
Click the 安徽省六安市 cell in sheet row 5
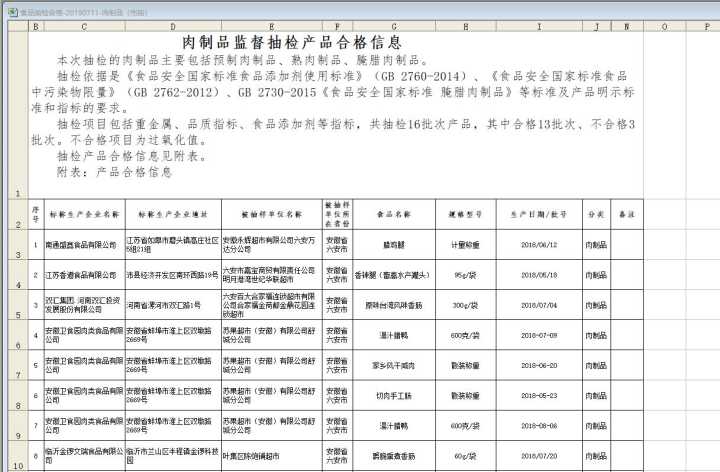coord(338,305)
